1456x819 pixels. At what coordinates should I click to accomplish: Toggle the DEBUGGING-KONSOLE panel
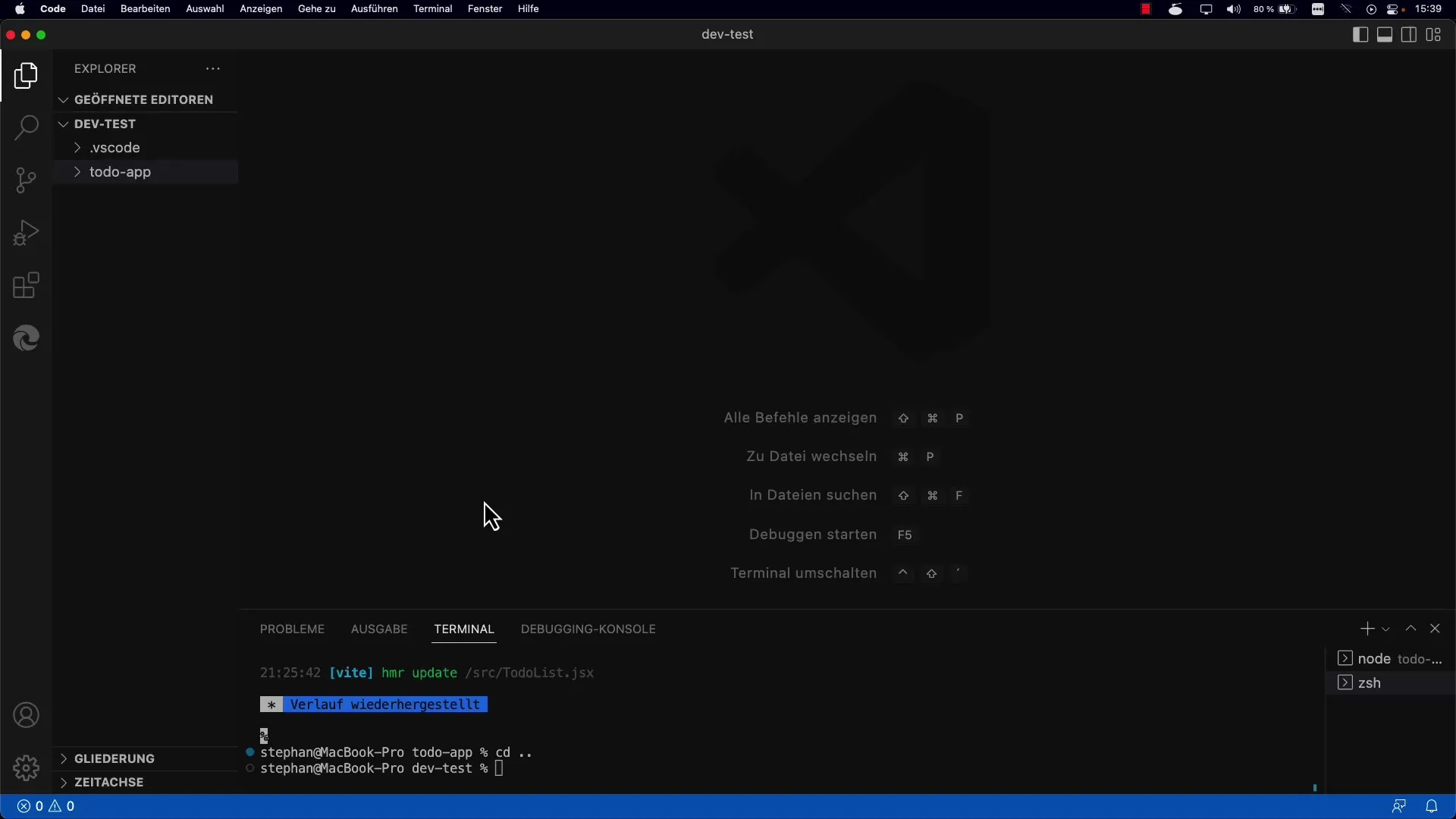coord(588,628)
